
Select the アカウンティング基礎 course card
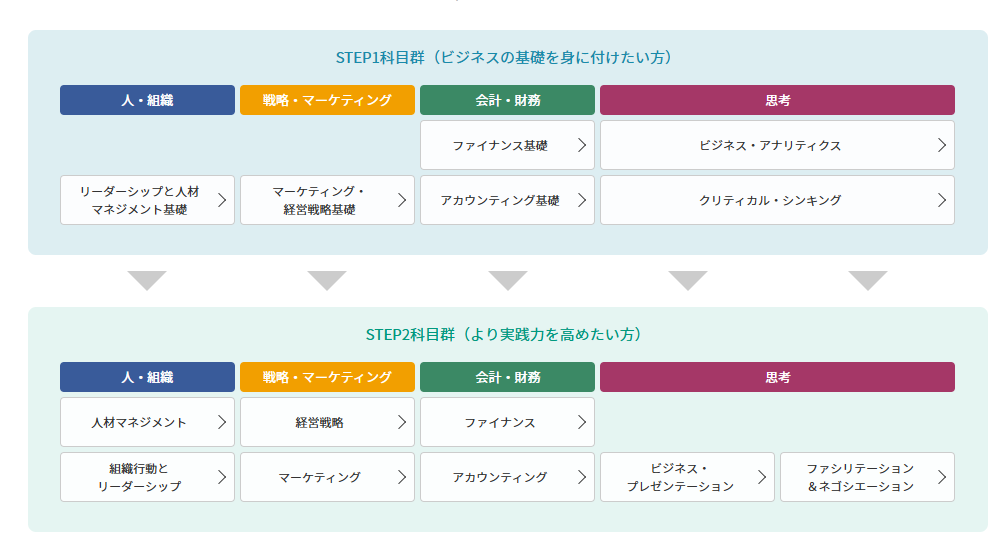point(507,200)
